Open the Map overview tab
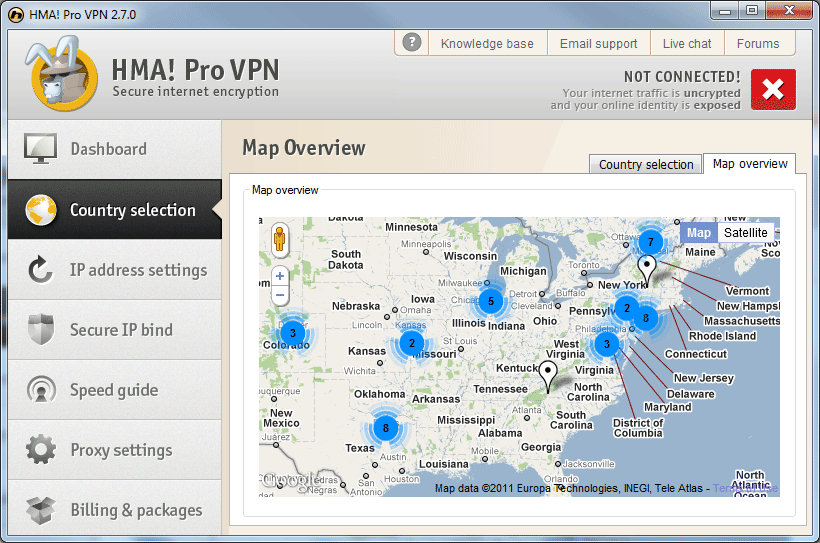Screen dimensions: 820x543 [749, 164]
